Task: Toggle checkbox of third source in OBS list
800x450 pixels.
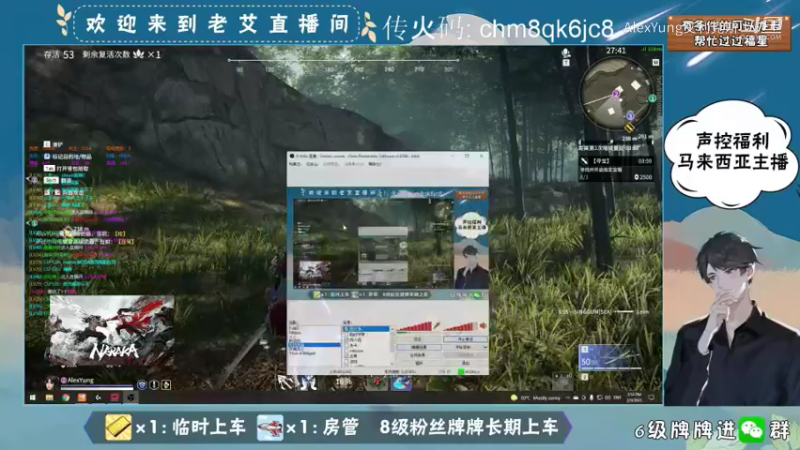Action: (347, 340)
